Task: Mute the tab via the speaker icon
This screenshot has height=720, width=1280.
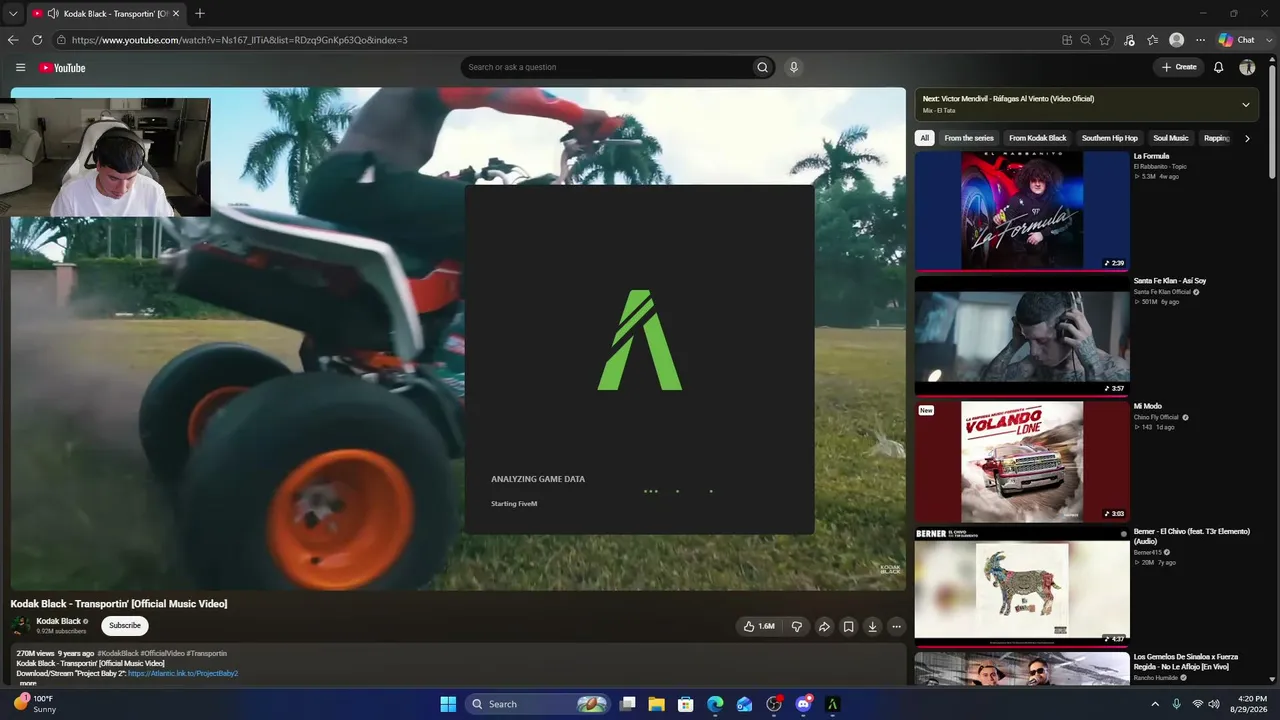Action: click(52, 14)
